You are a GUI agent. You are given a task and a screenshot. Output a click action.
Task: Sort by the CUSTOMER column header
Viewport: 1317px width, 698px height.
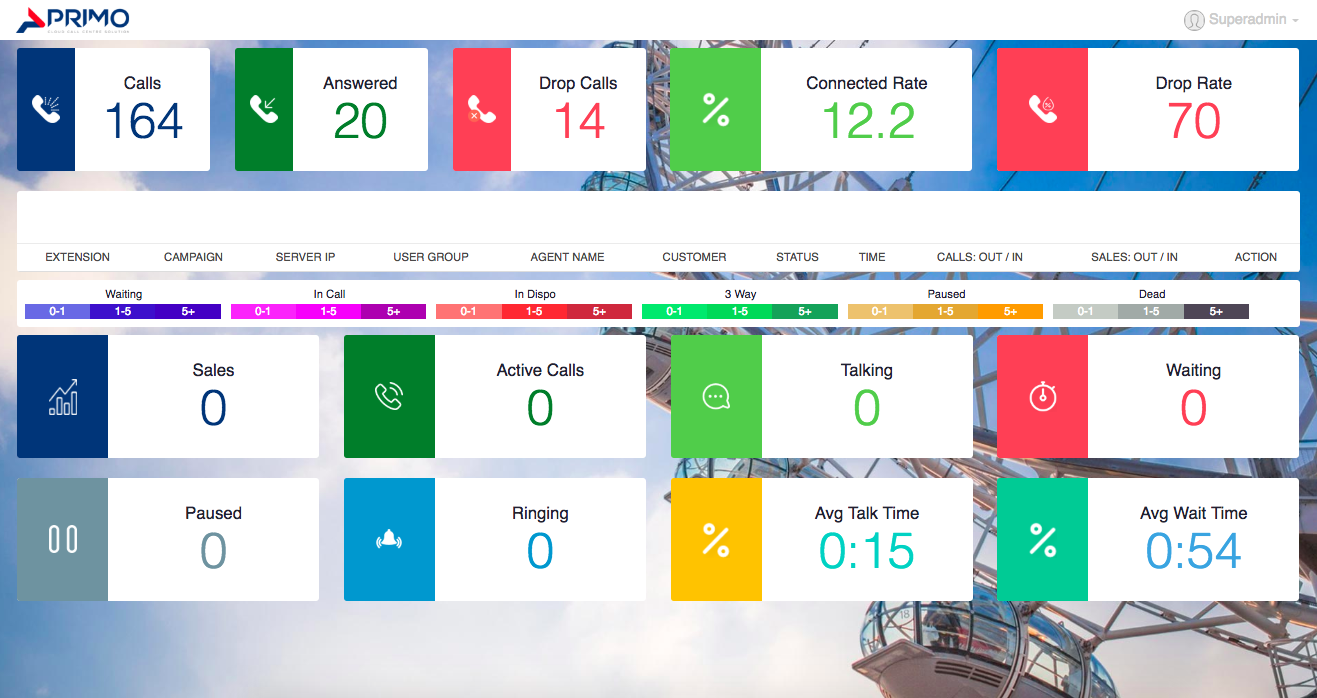tap(694, 257)
